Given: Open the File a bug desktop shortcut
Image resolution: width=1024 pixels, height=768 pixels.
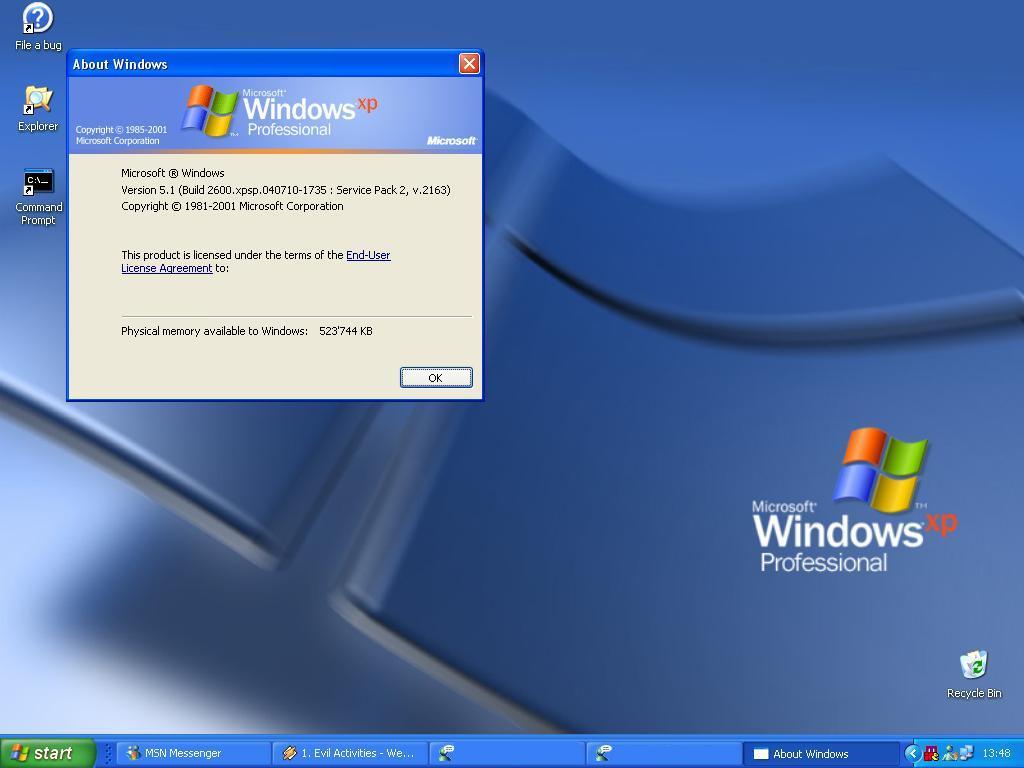Looking at the screenshot, I should tap(38, 27).
